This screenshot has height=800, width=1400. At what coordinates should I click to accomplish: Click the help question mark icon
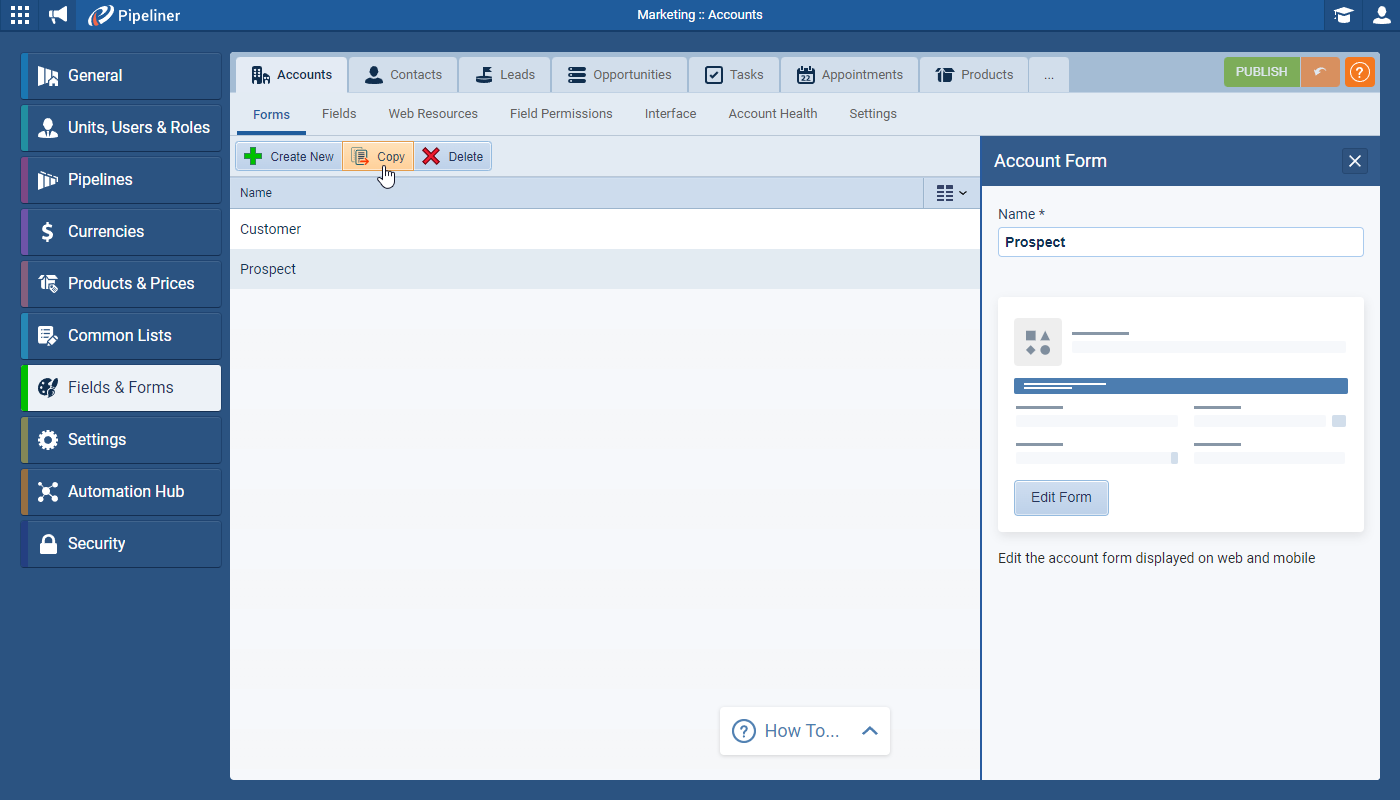tap(1359, 72)
